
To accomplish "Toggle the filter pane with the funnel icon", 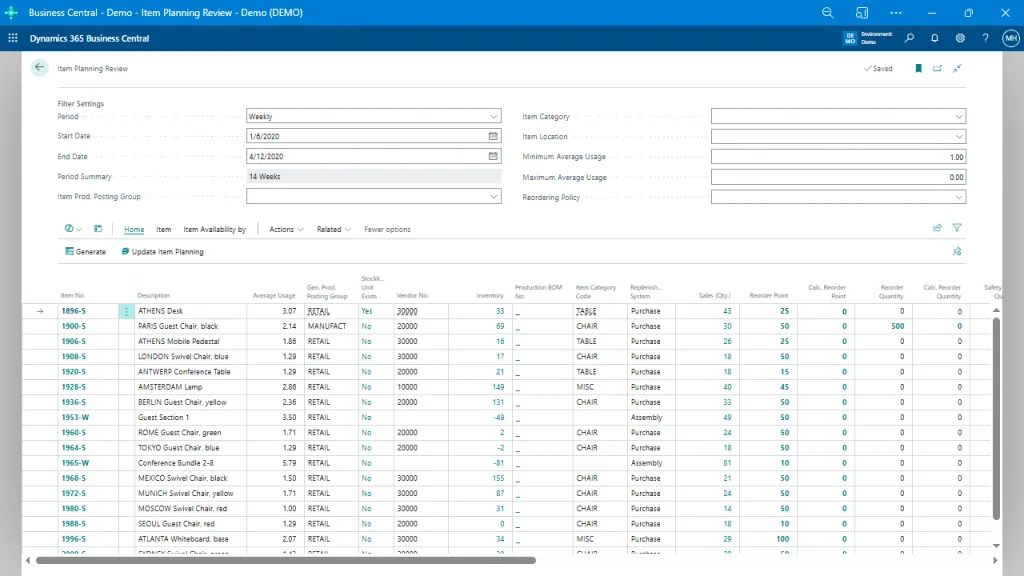I will 956,227.
